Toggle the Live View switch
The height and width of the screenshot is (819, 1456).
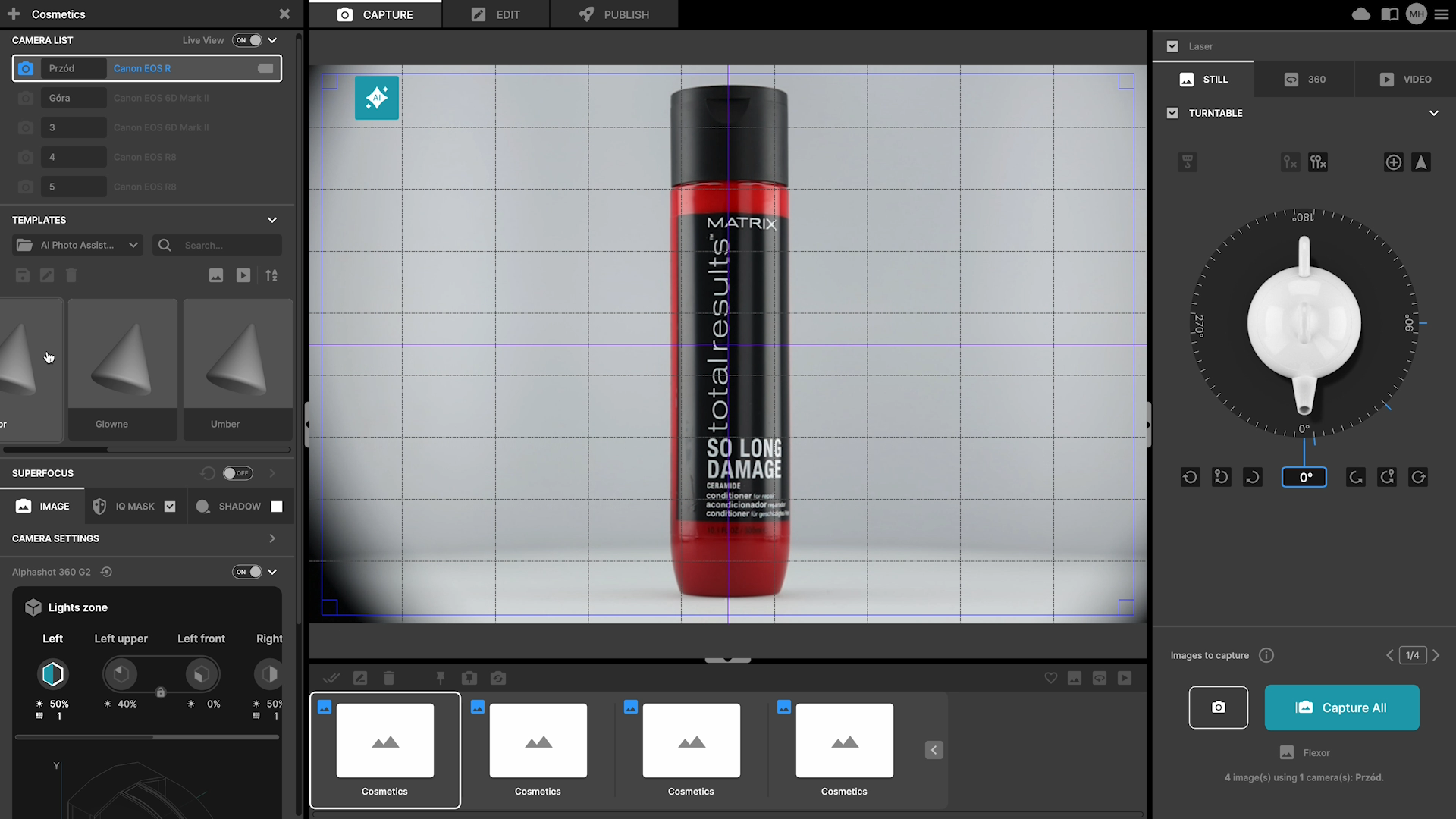[x=248, y=40]
